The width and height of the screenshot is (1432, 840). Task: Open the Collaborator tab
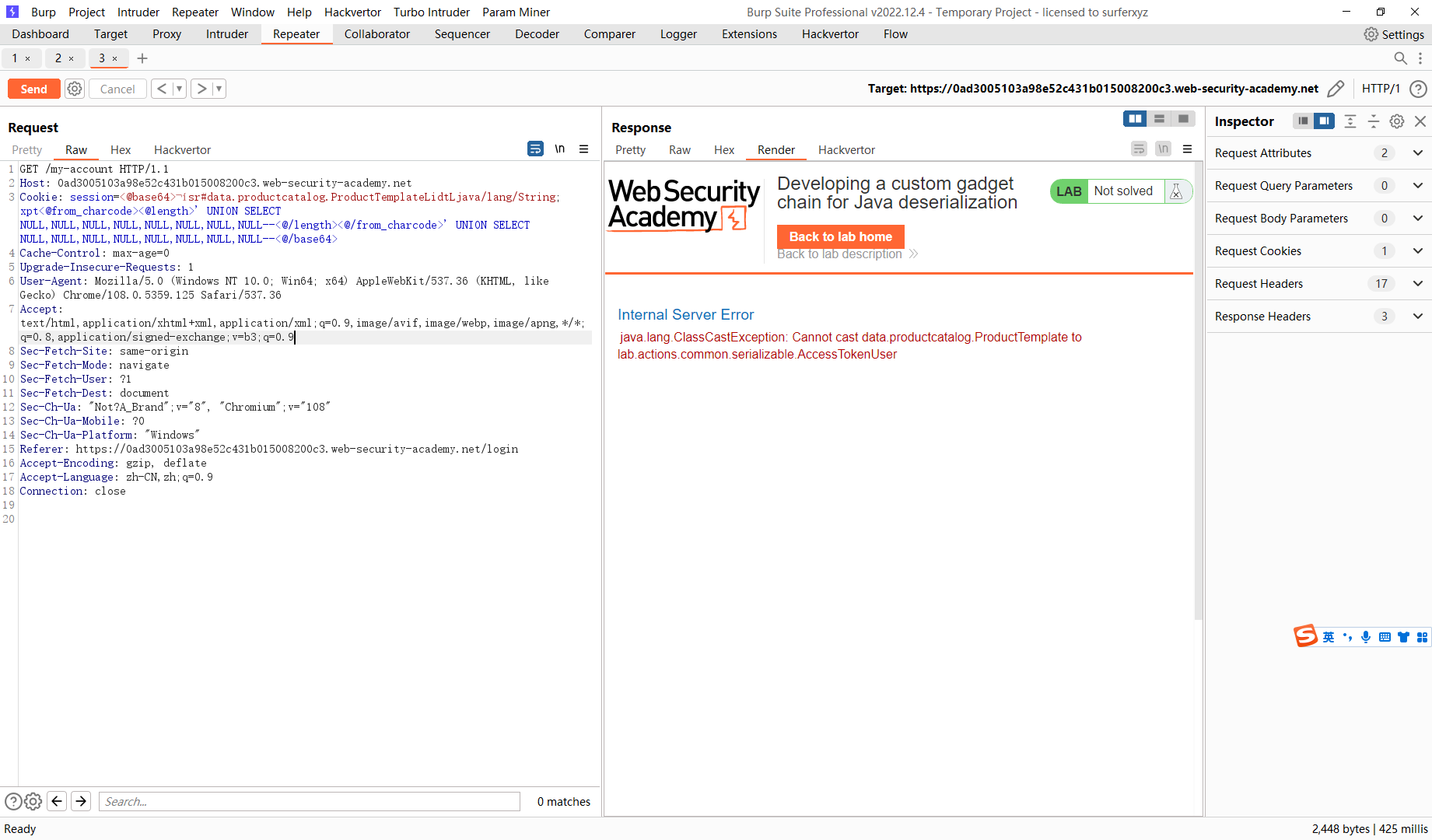point(377,34)
